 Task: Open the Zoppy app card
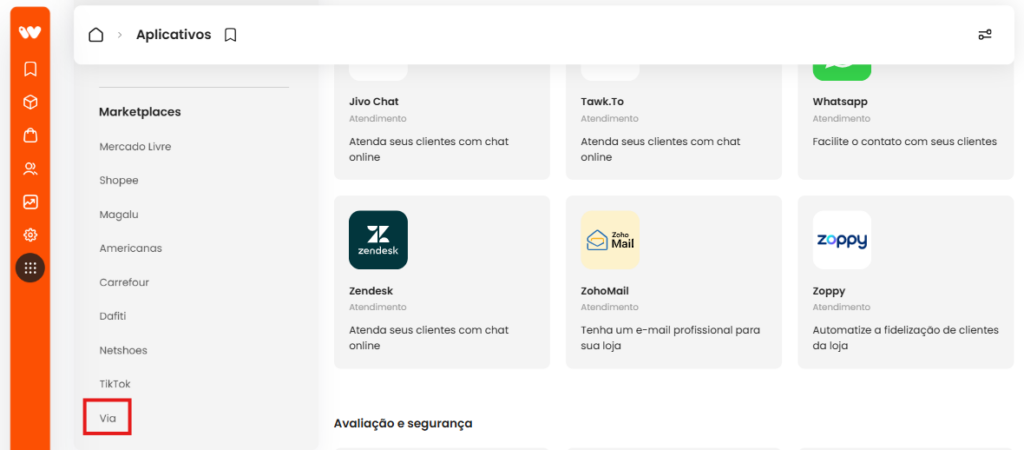[906, 282]
